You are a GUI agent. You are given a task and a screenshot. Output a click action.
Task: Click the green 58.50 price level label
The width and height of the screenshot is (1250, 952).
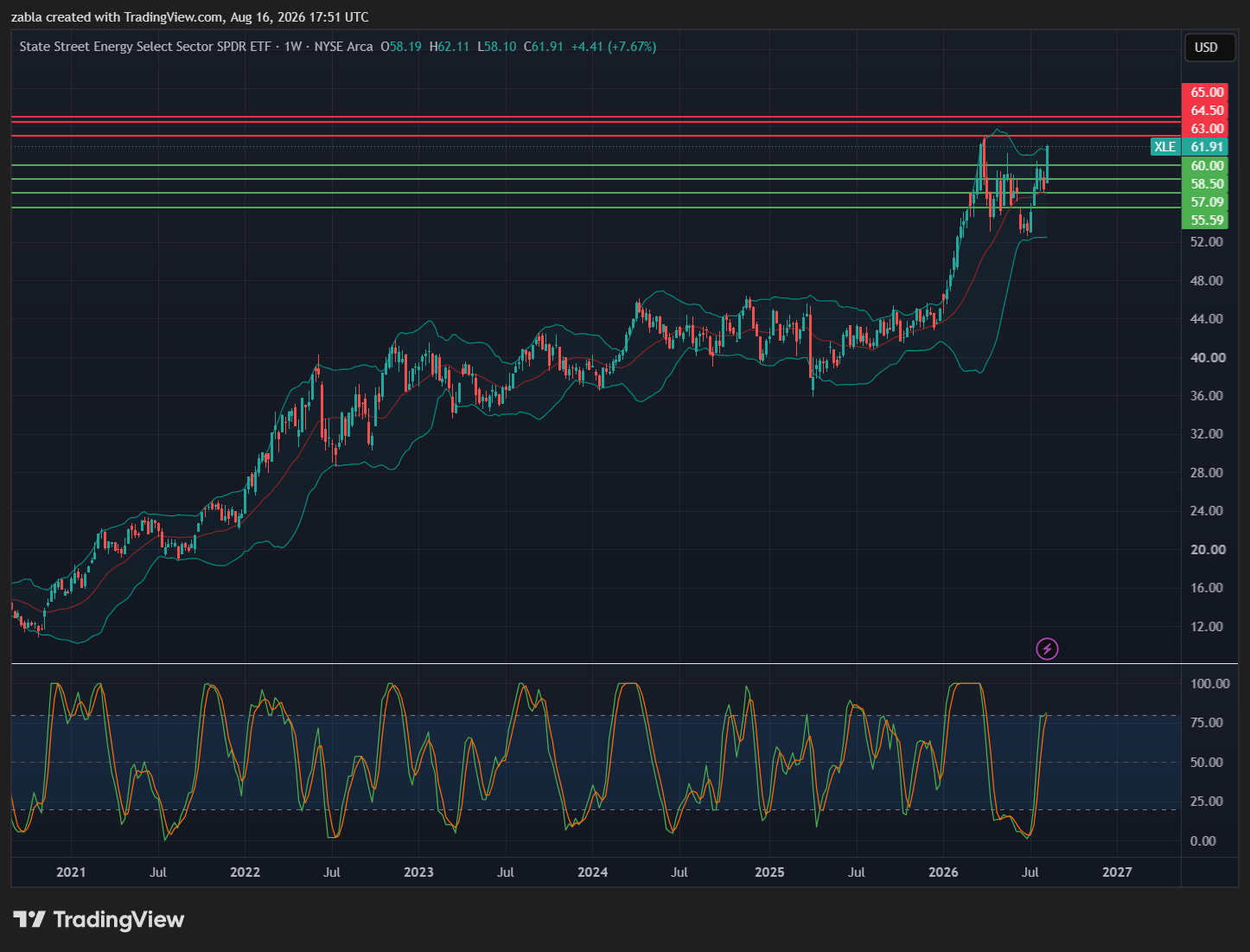tap(1207, 184)
